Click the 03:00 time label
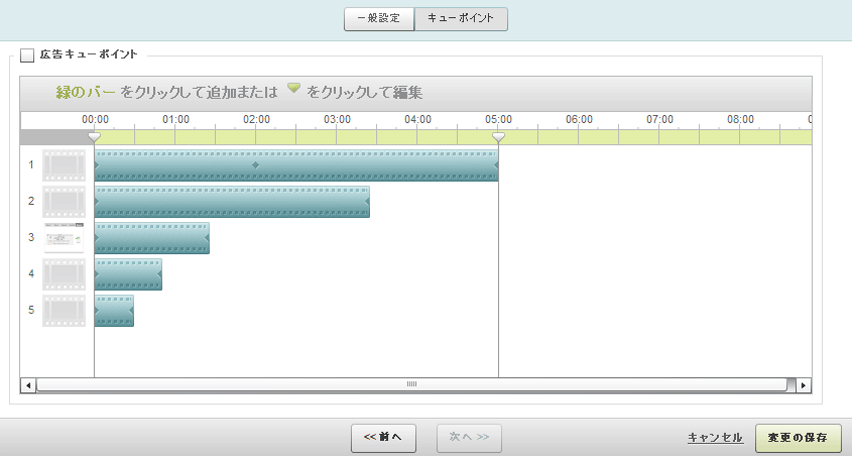The image size is (852, 456). [x=337, y=120]
